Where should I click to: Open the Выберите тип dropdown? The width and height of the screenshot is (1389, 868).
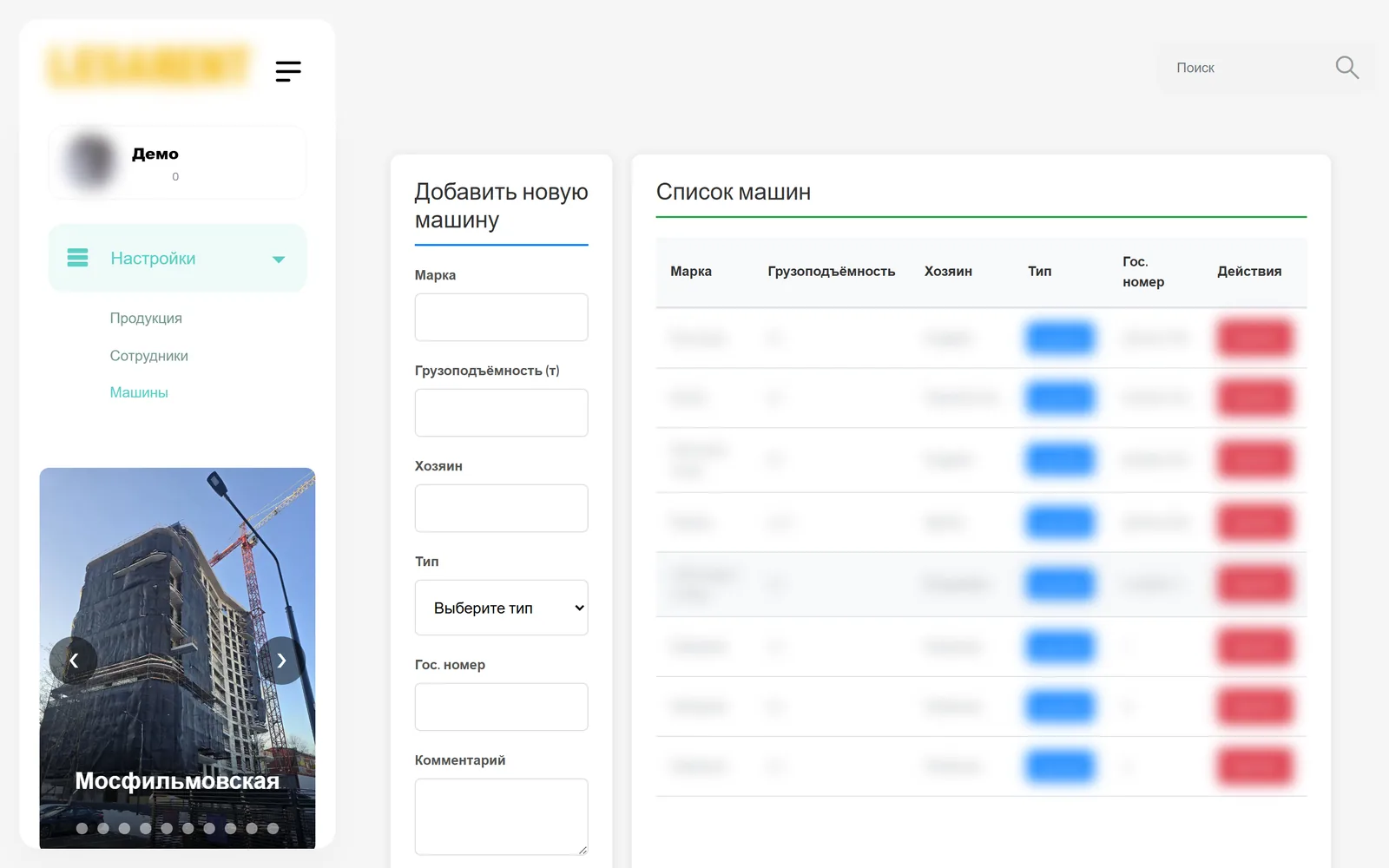[x=502, y=608]
